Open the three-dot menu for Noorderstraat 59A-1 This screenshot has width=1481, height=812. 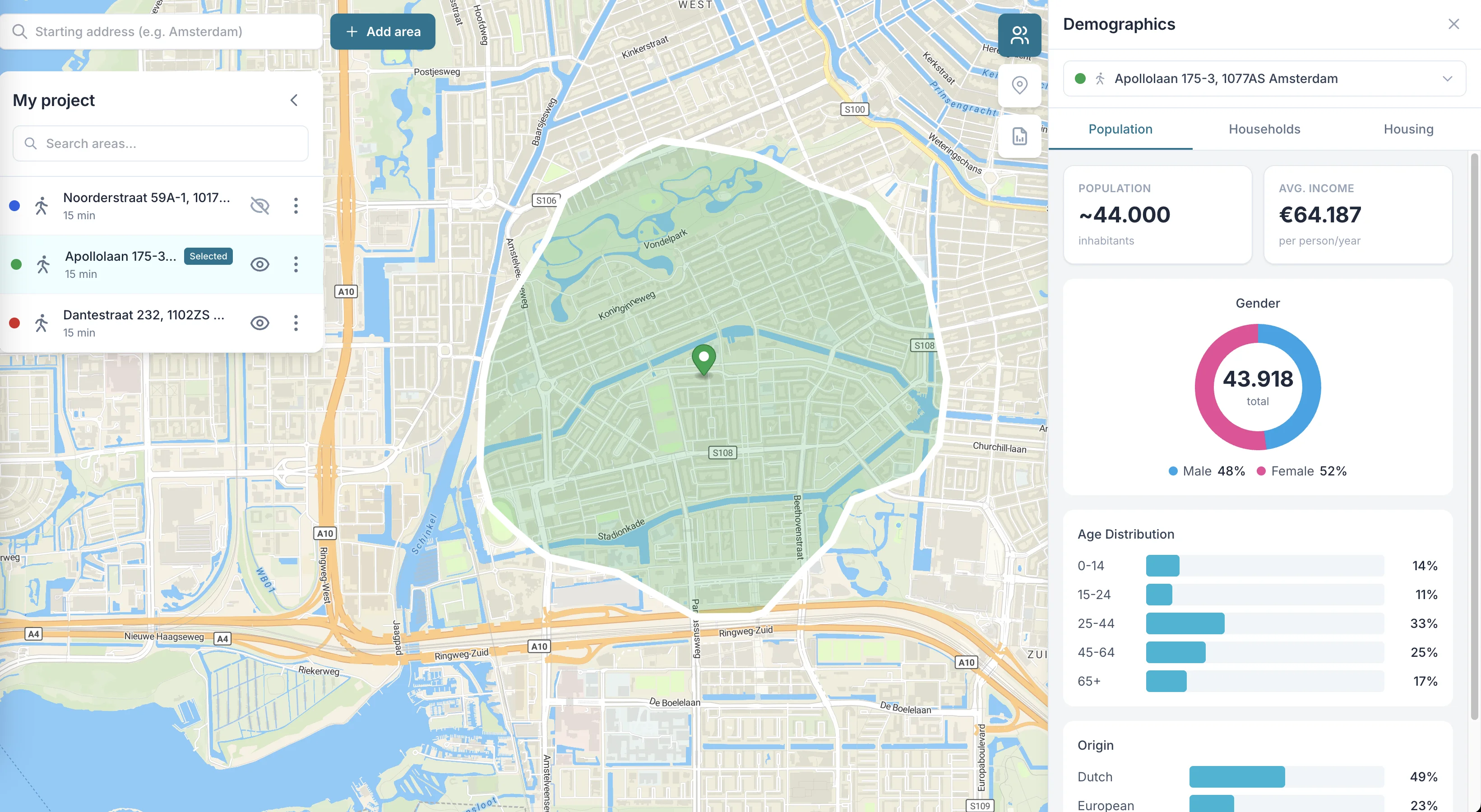tap(296, 205)
